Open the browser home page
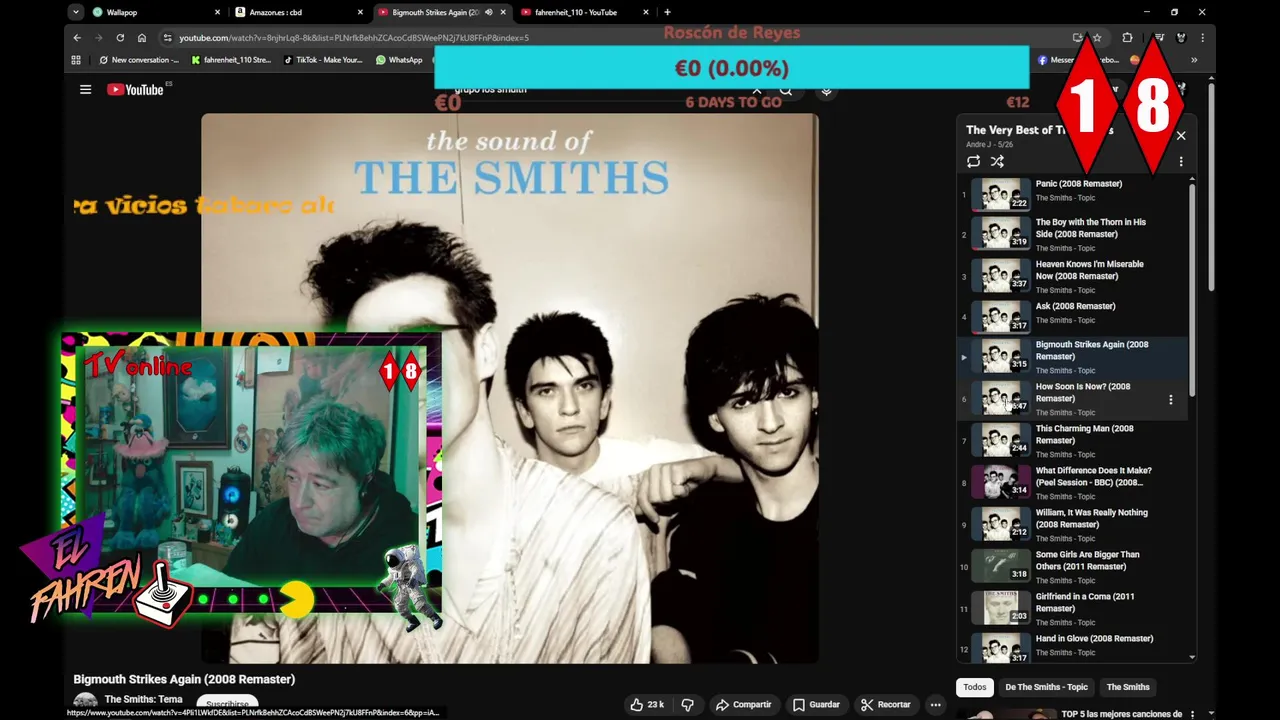The height and width of the screenshot is (720, 1280). point(142,38)
